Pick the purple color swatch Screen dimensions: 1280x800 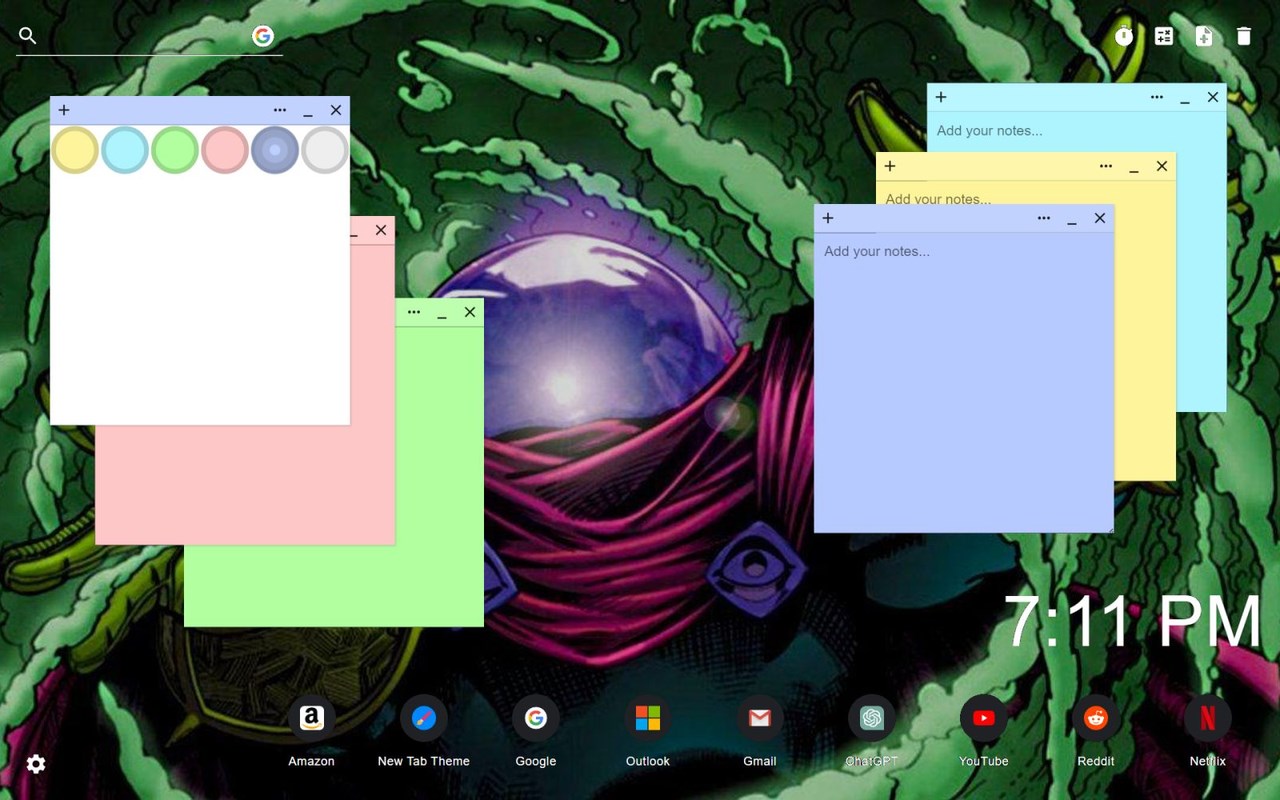(275, 150)
